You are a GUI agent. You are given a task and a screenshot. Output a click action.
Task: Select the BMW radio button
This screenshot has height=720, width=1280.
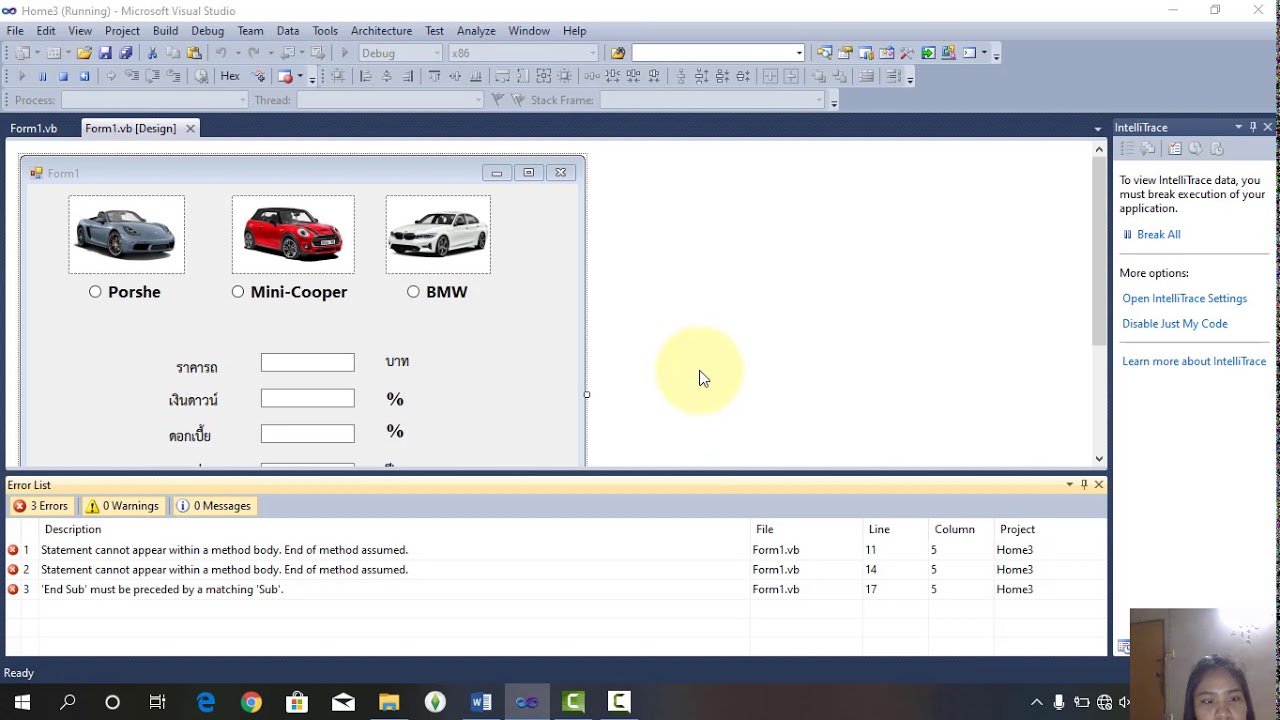pyautogui.click(x=413, y=292)
